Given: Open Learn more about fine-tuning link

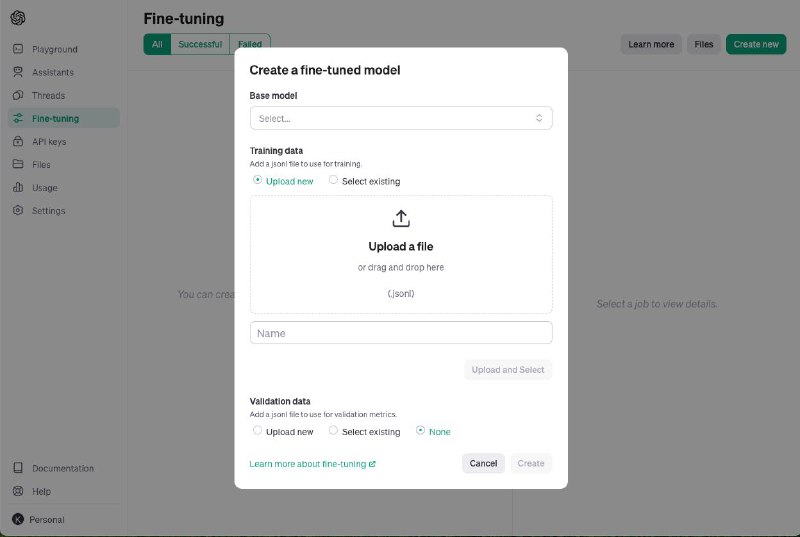Looking at the screenshot, I should 312,464.
